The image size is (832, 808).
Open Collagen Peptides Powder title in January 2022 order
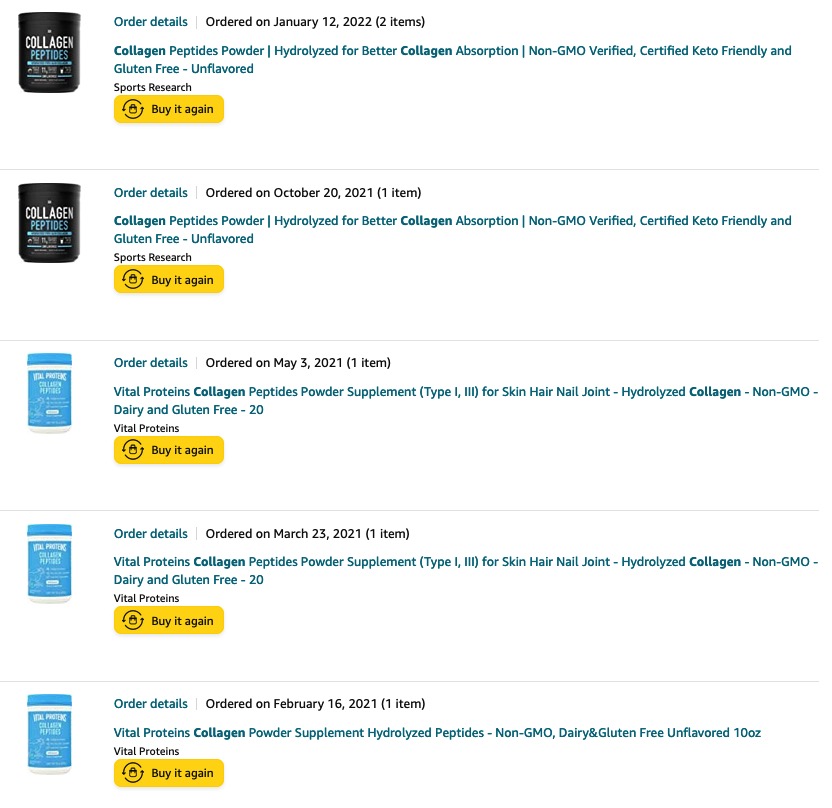[x=453, y=59]
